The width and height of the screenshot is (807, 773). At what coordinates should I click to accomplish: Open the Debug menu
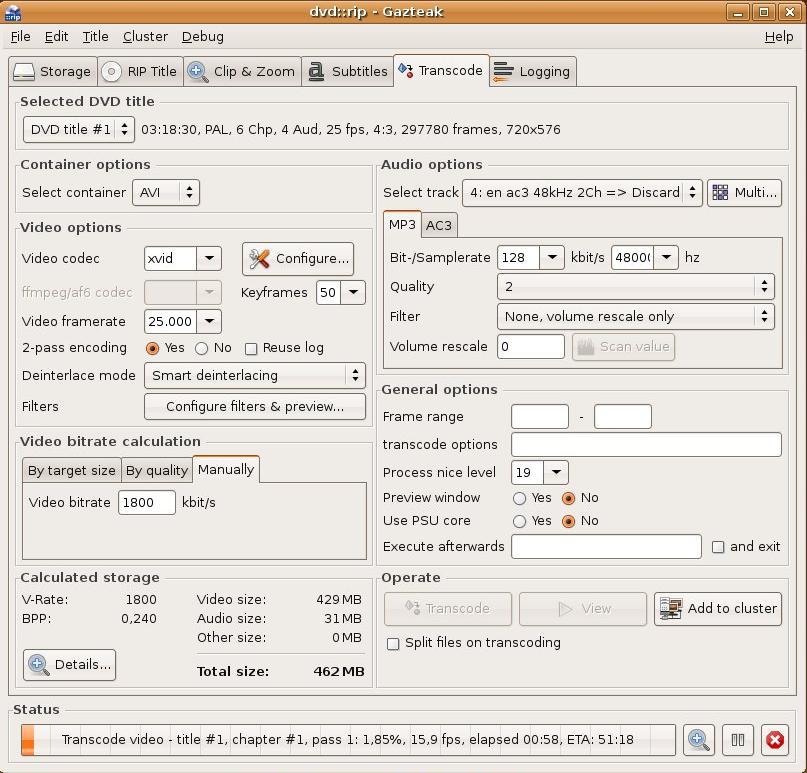[x=203, y=37]
